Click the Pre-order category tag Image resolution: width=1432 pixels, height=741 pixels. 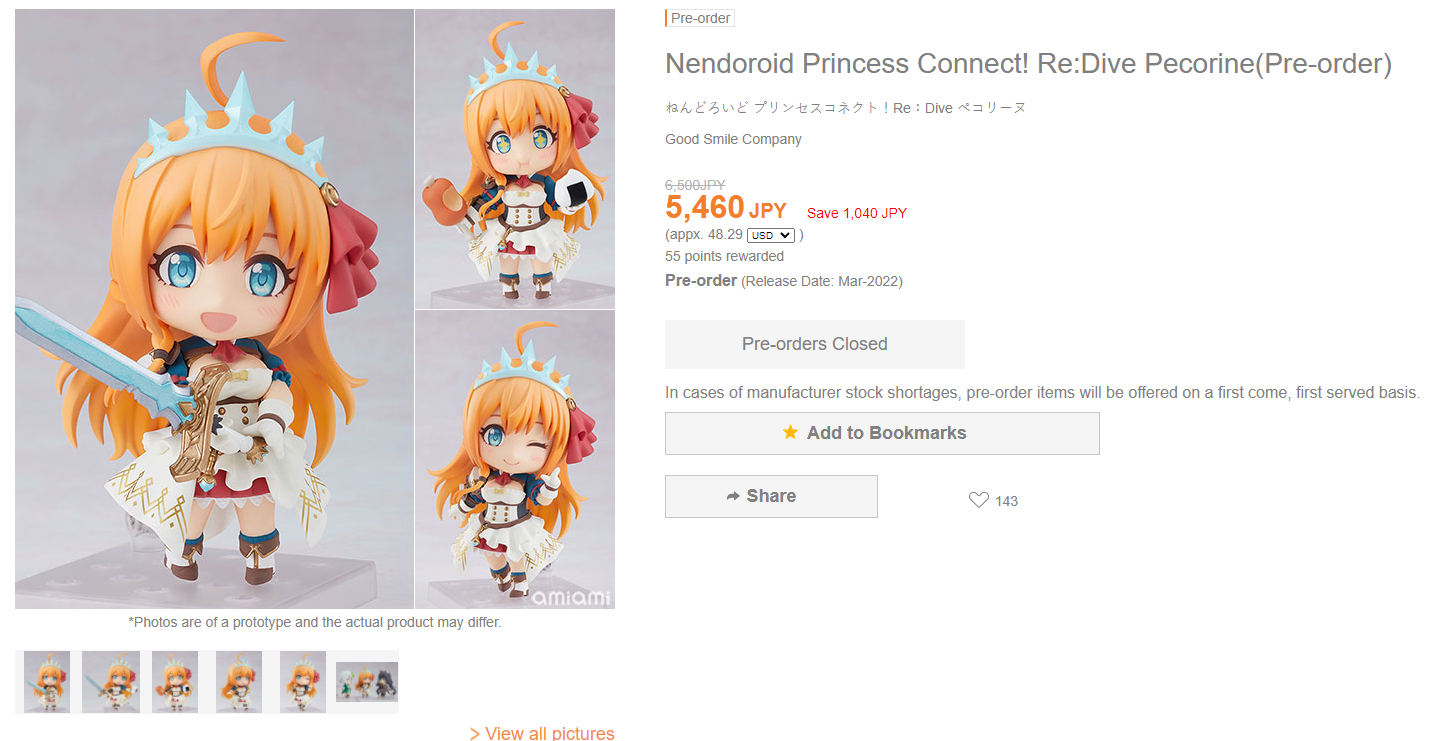click(x=700, y=18)
